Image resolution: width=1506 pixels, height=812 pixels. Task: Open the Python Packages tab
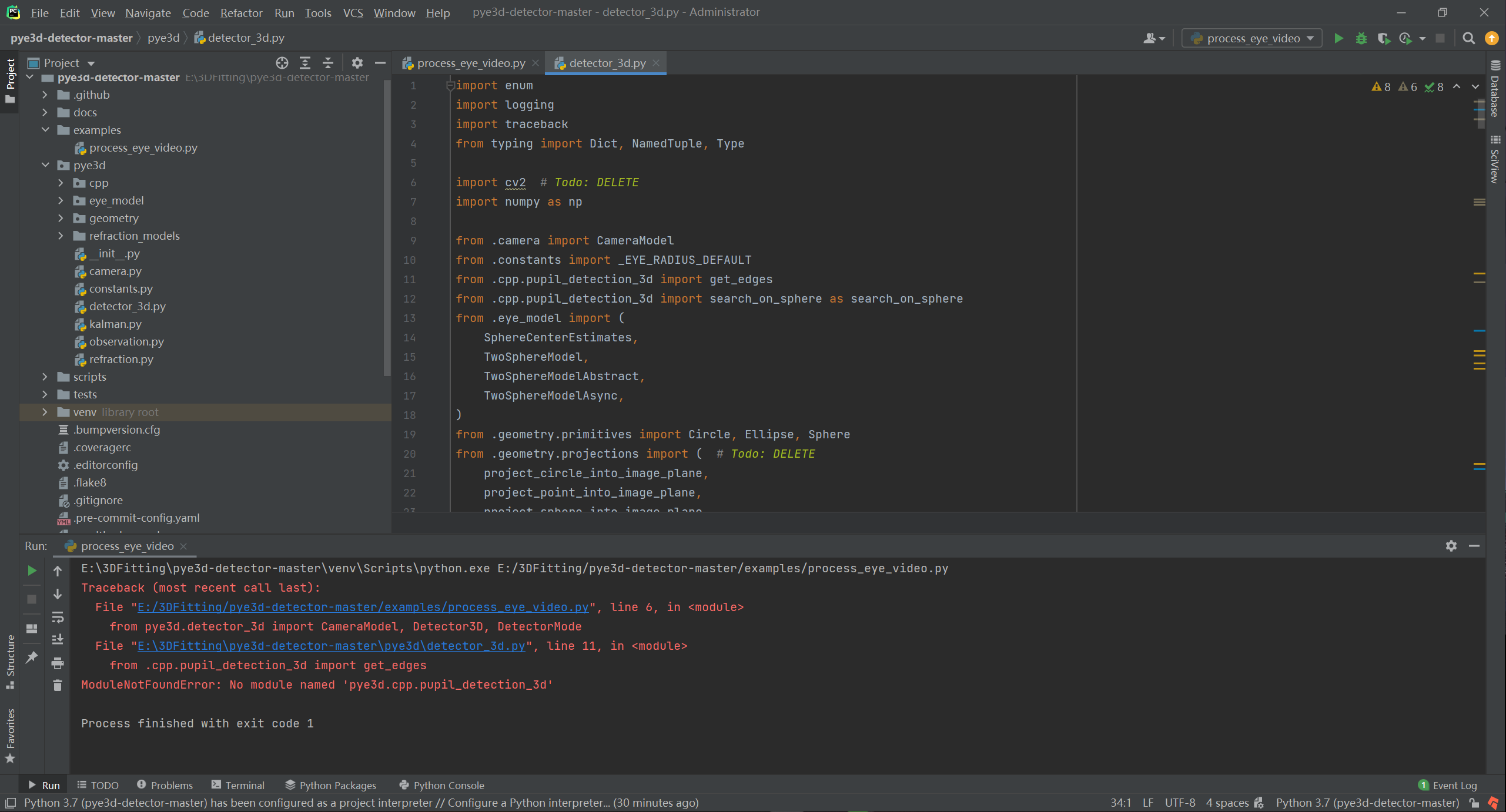click(x=330, y=785)
